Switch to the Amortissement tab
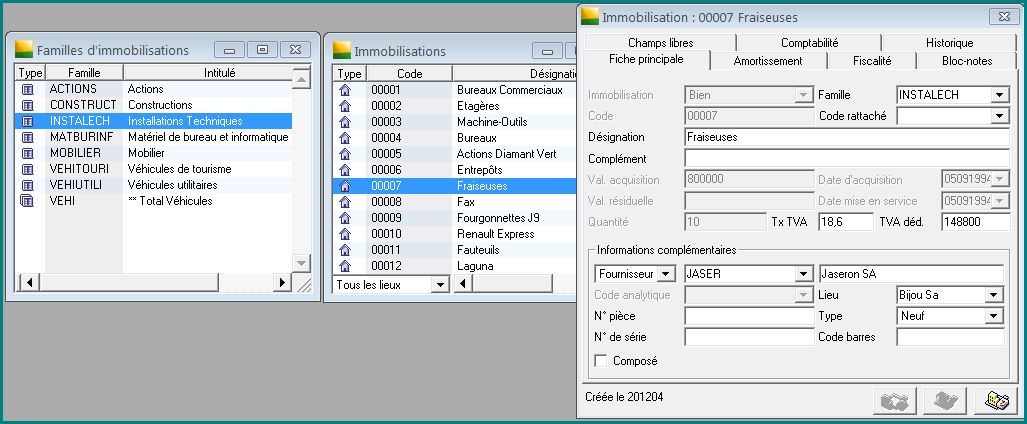Image resolution: width=1027 pixels, height=424 pixels. pos(767,61)
